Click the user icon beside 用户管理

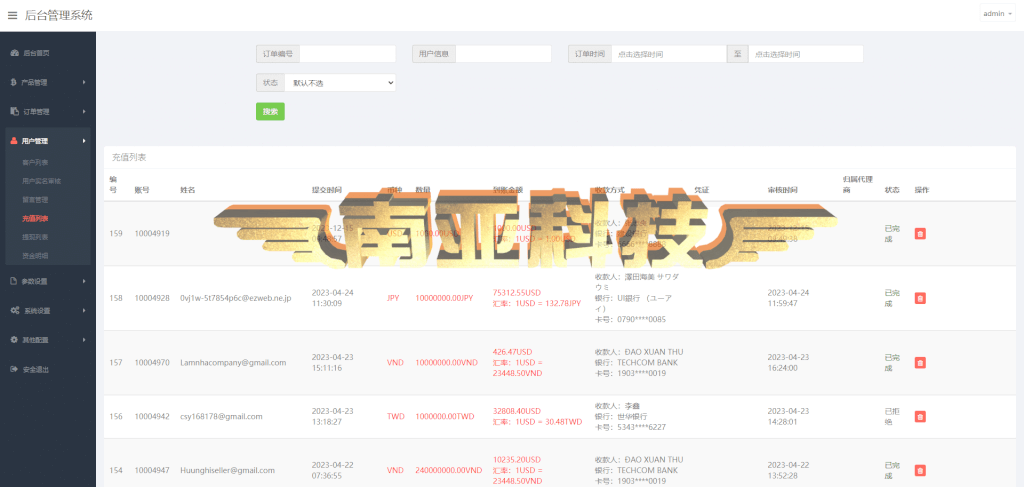pos(14,141)
